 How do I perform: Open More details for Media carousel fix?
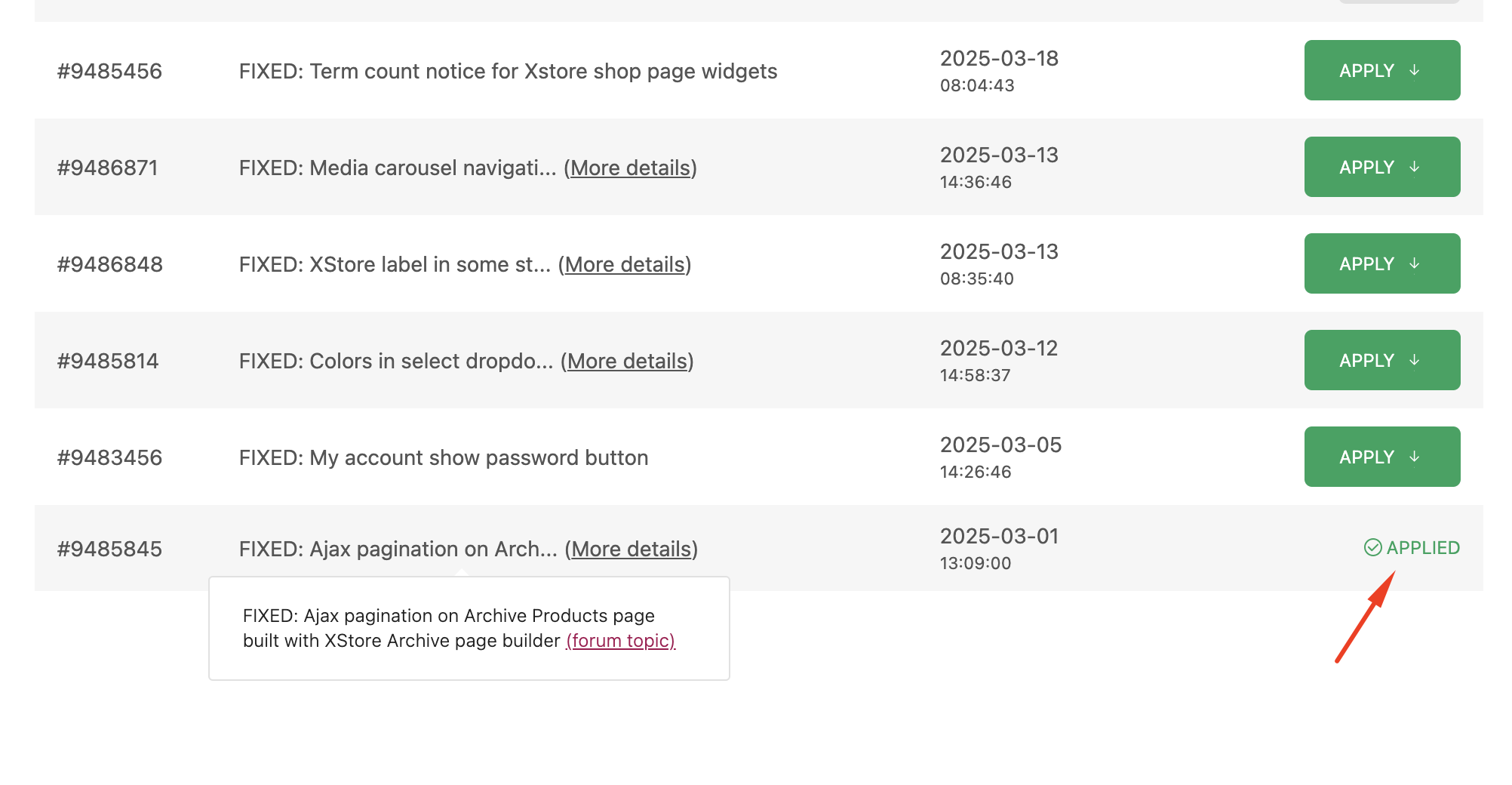(x=631, y=168)
